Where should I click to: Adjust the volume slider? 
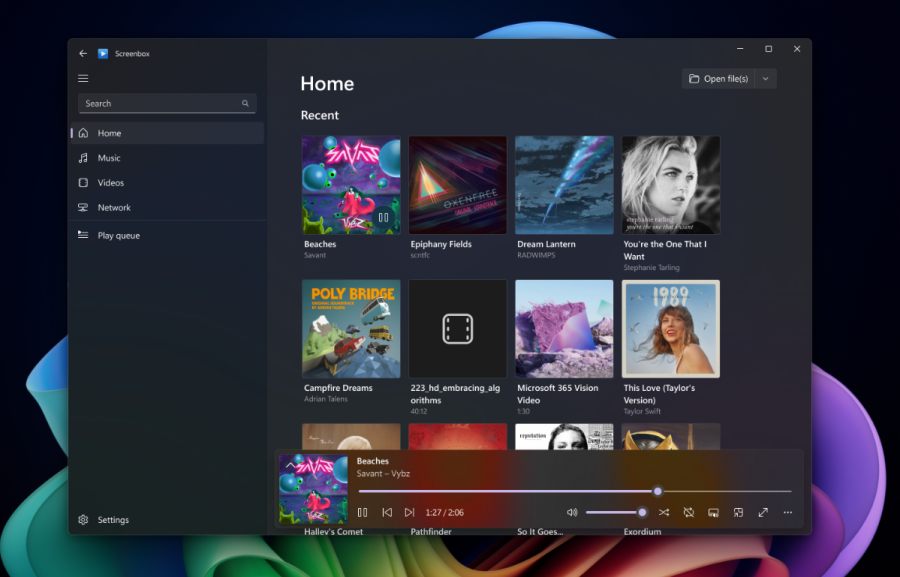click(x=616, y=512)
